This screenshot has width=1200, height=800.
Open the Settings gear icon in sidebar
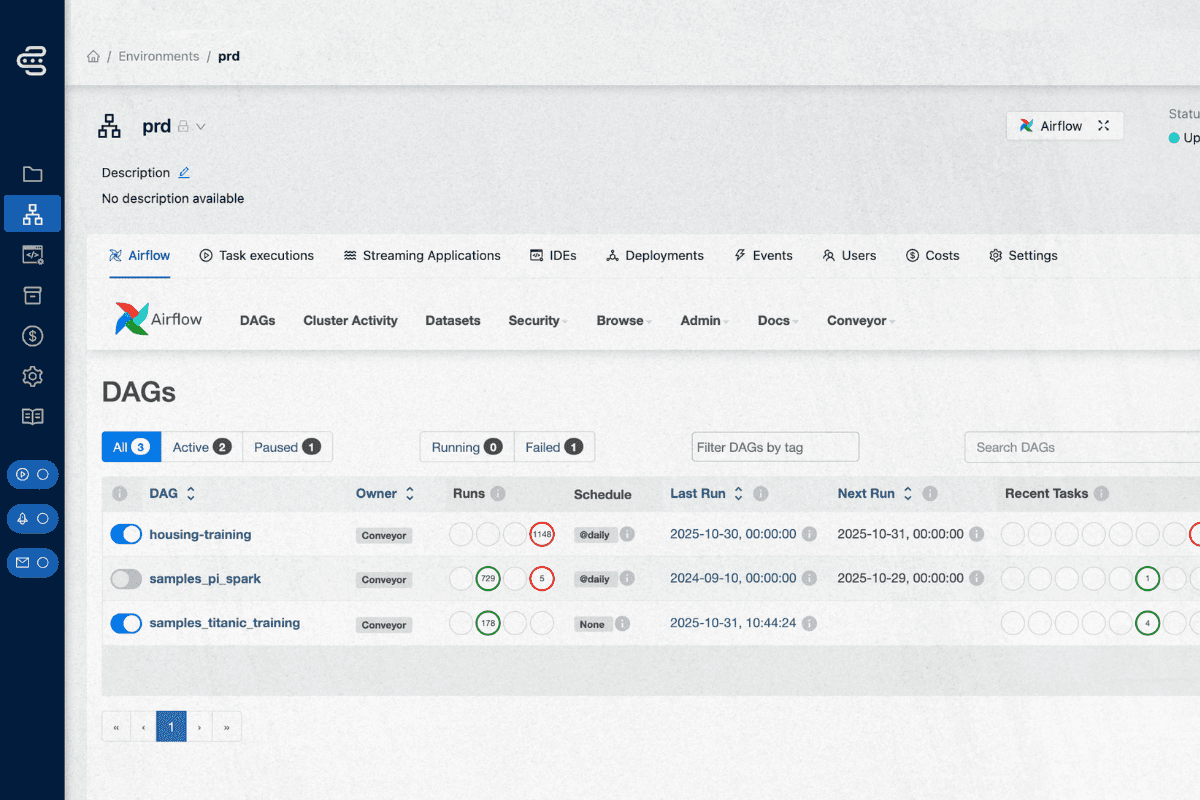32,376
